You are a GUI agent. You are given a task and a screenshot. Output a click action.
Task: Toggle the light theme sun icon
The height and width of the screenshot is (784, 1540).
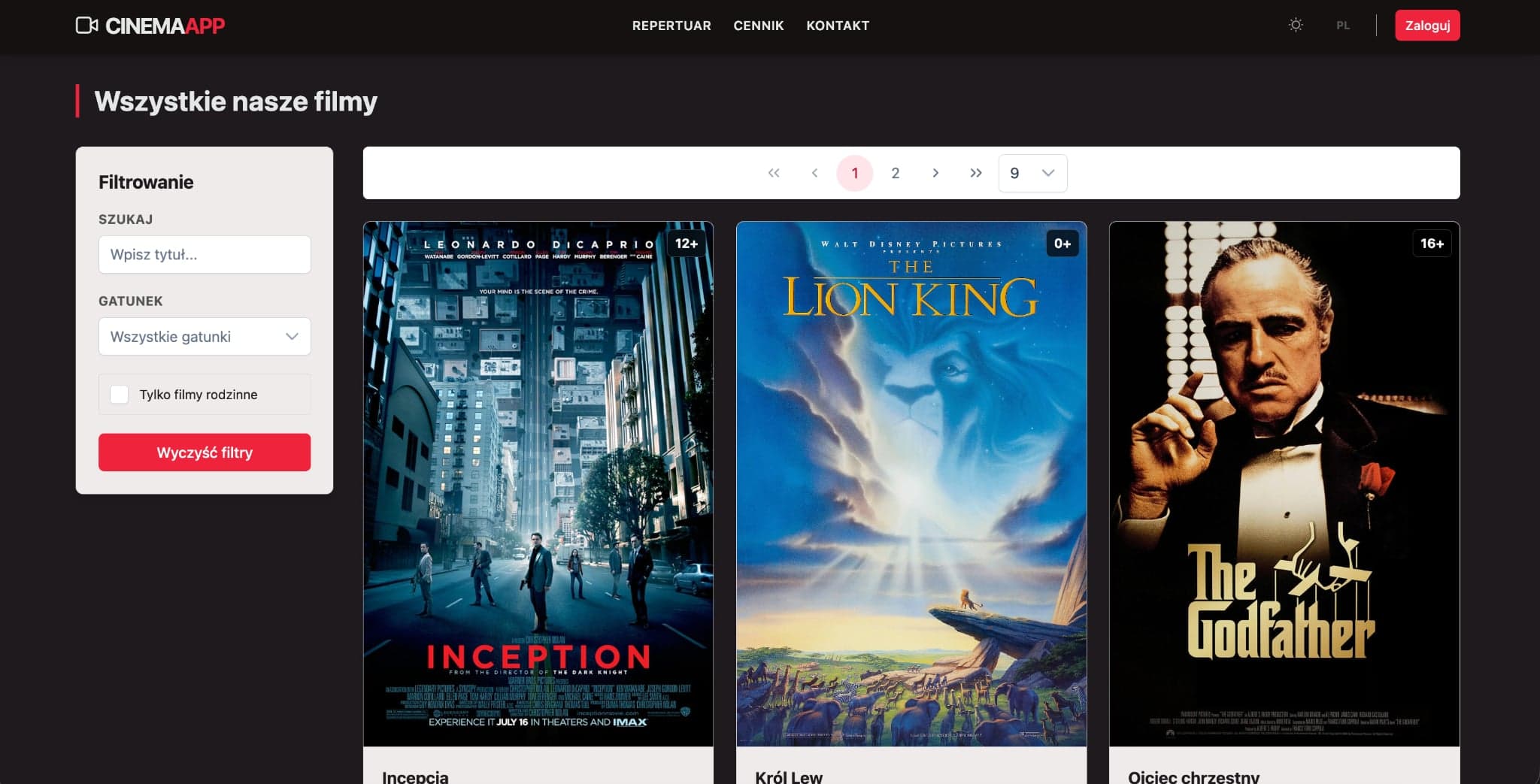1296,25
